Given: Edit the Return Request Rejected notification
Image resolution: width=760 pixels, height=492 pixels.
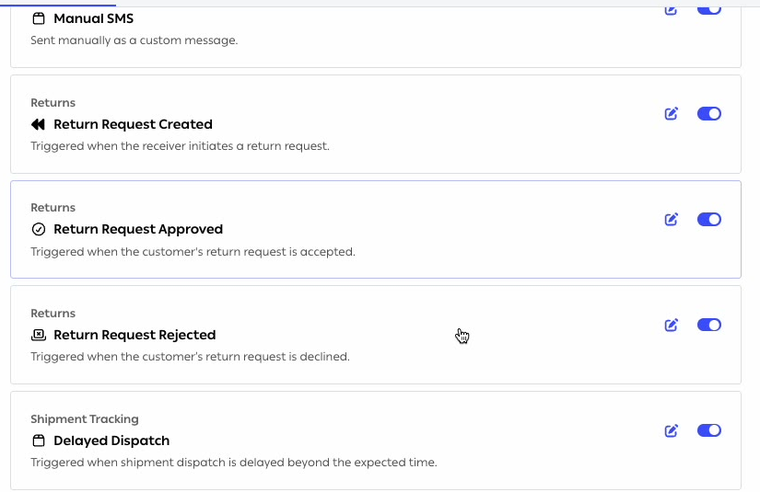Looking at the screenshot, I should click(671, 325).
